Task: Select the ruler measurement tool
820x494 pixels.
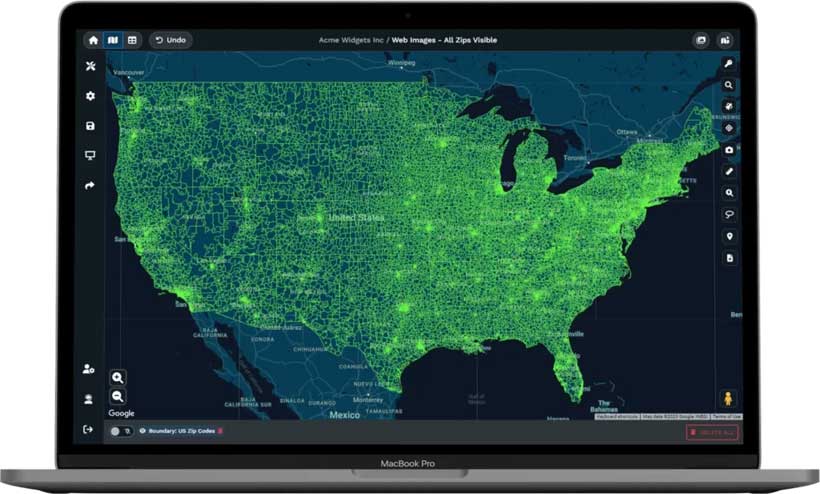Action: pos(729,171)
